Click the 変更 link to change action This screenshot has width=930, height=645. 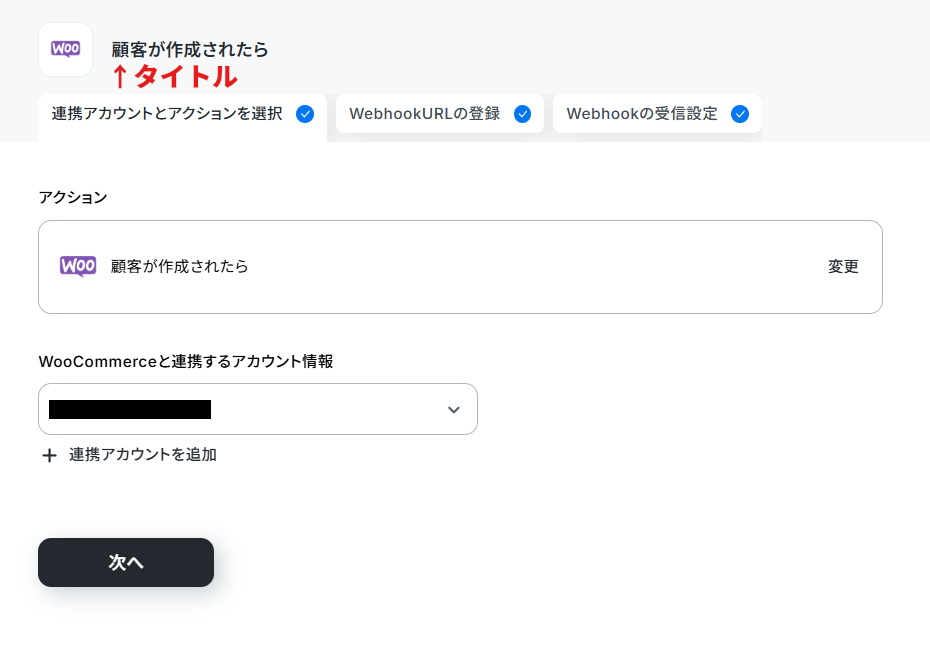[843, 266]
